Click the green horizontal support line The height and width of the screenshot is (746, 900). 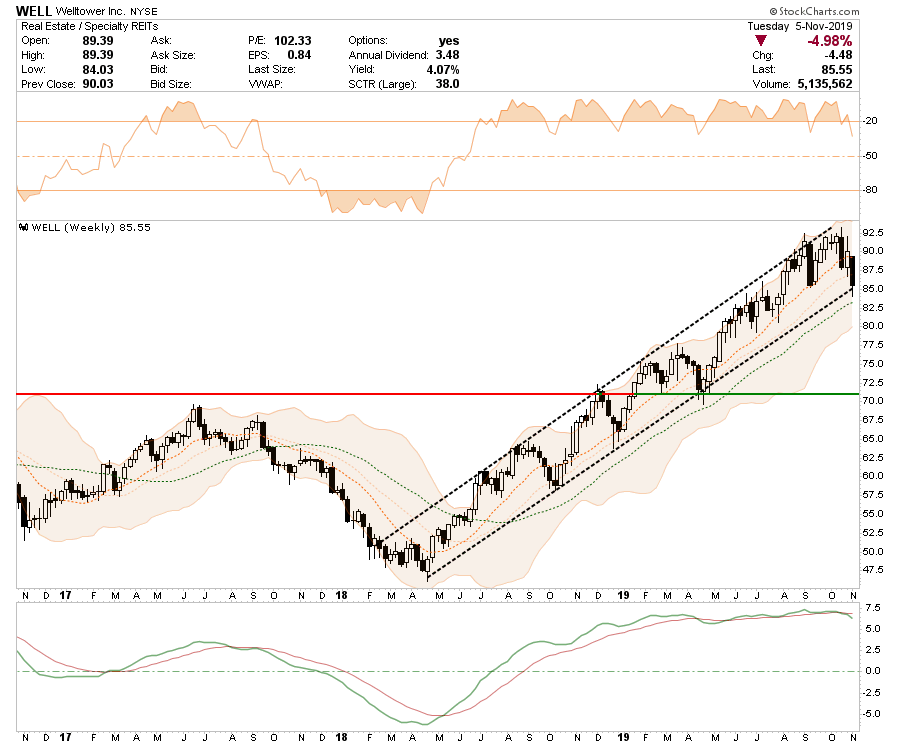[x=729, y=394]
